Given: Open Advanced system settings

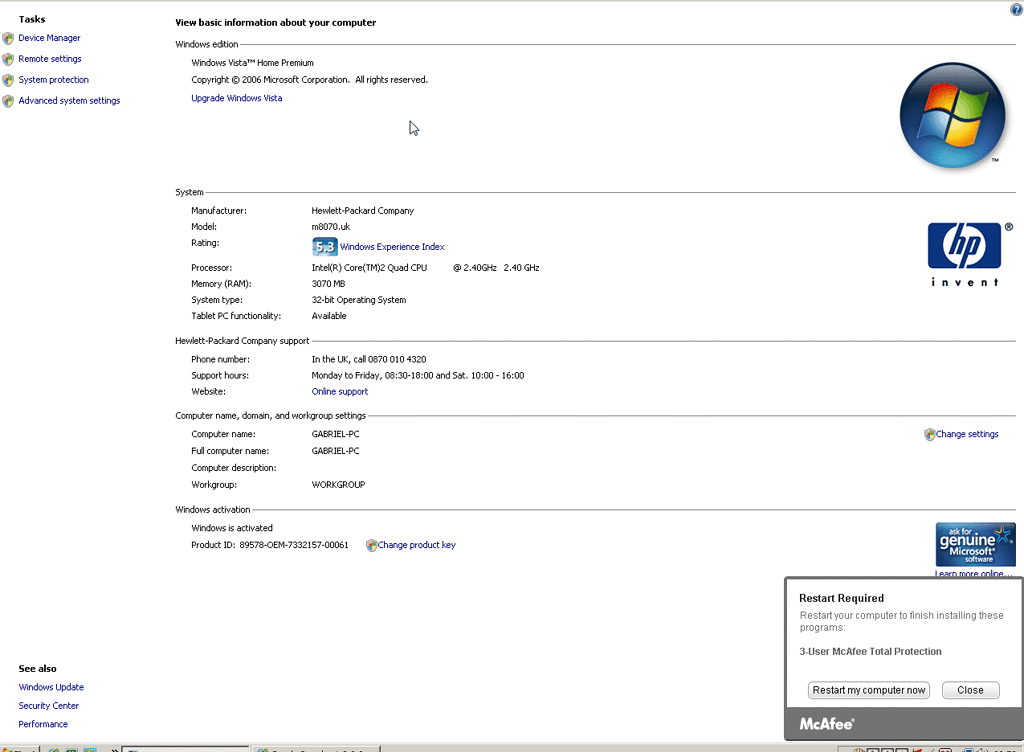Looking at the screenshot, I should 69,100.
